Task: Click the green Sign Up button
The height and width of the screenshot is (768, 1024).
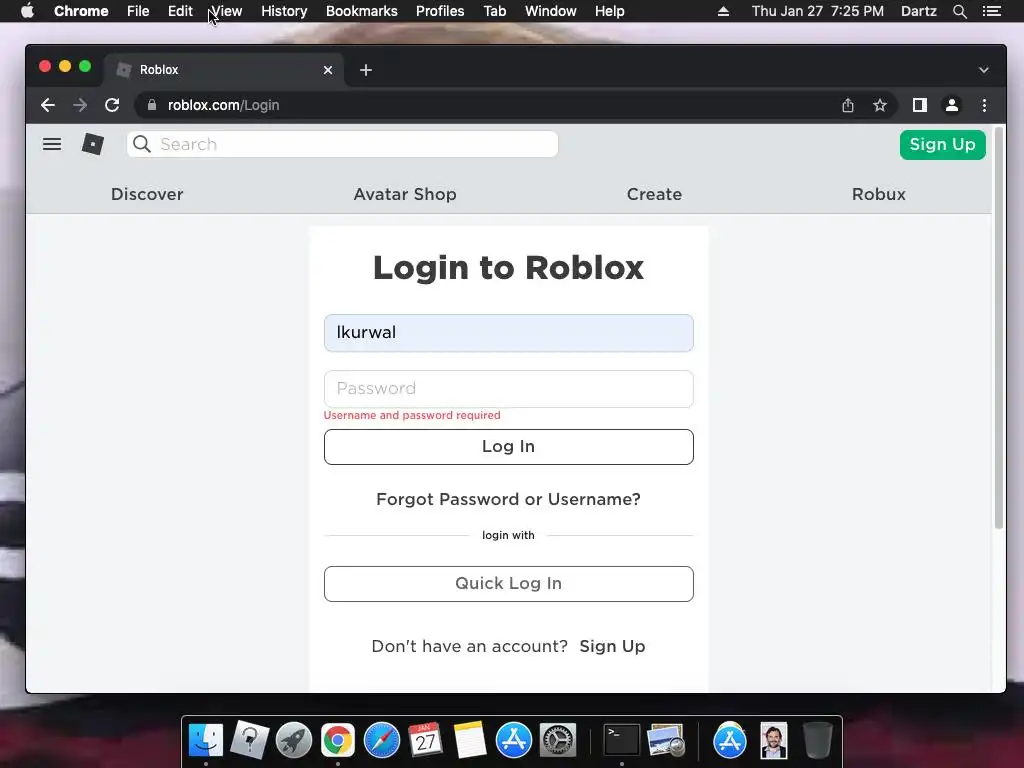Action: [942, 144]
